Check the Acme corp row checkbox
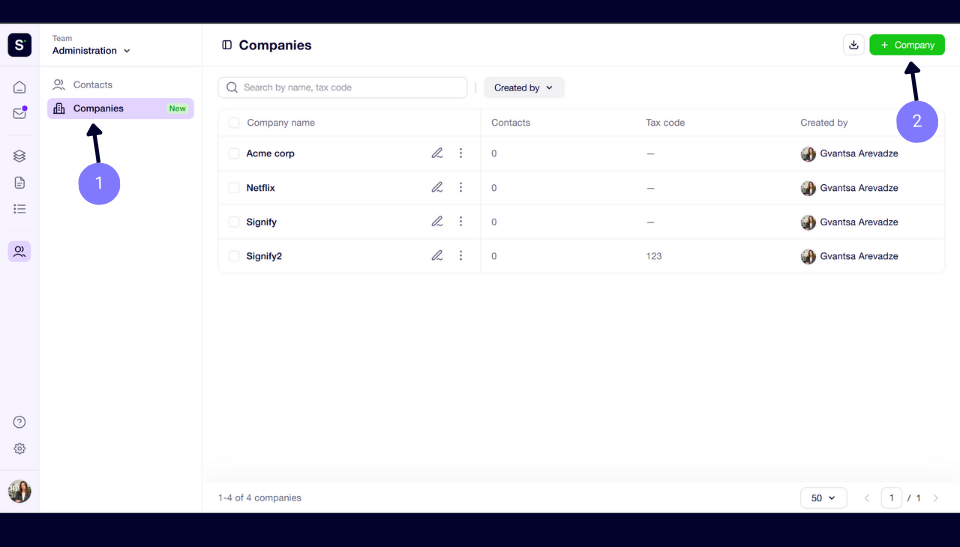 [x=234, y=153]
